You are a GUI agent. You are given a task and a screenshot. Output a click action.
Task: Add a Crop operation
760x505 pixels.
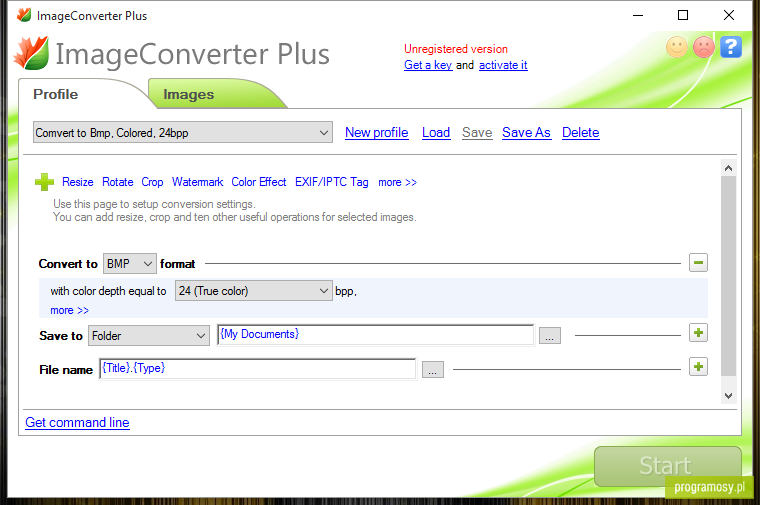152,182
